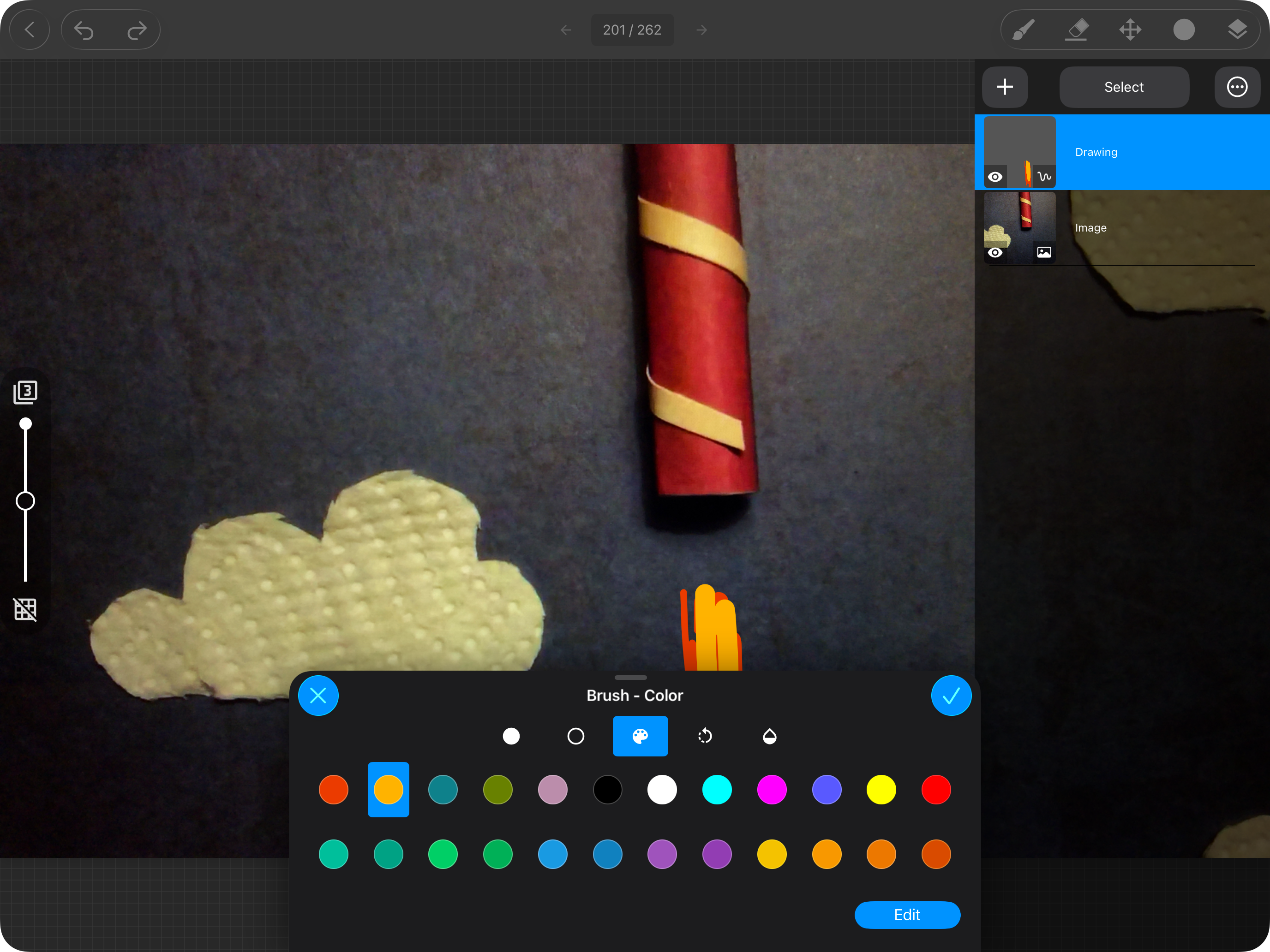Pick the first turquoise swatch in second row
1270x952 pixels.
point(334,854)
